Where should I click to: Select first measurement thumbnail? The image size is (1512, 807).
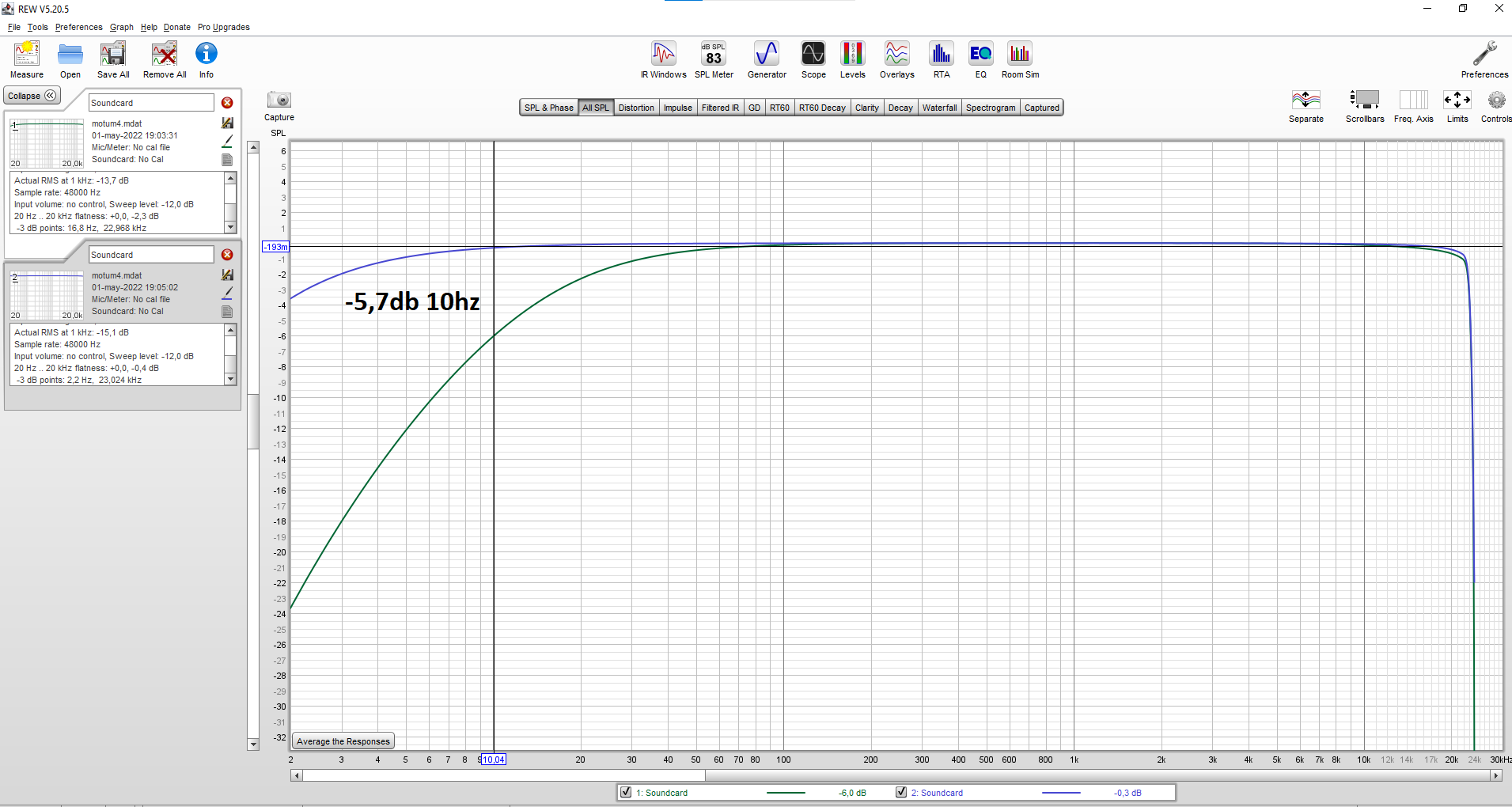tap(47, 142)
